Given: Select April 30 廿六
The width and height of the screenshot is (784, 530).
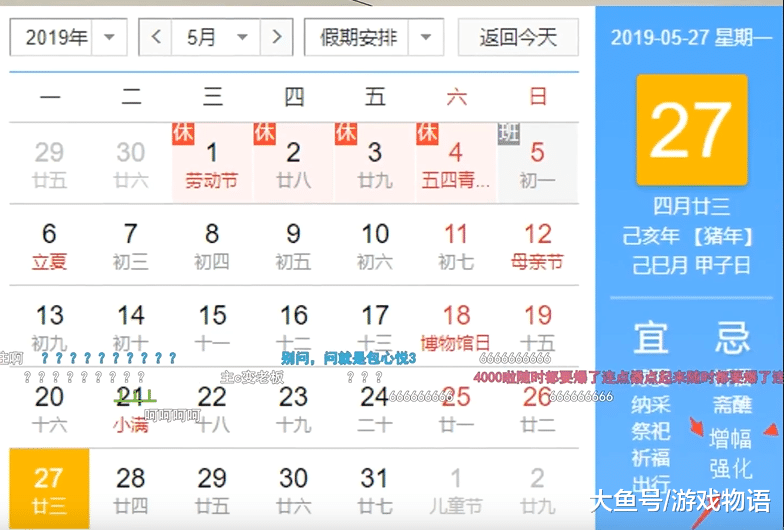Looking at the screenshot, I should 131,163.
